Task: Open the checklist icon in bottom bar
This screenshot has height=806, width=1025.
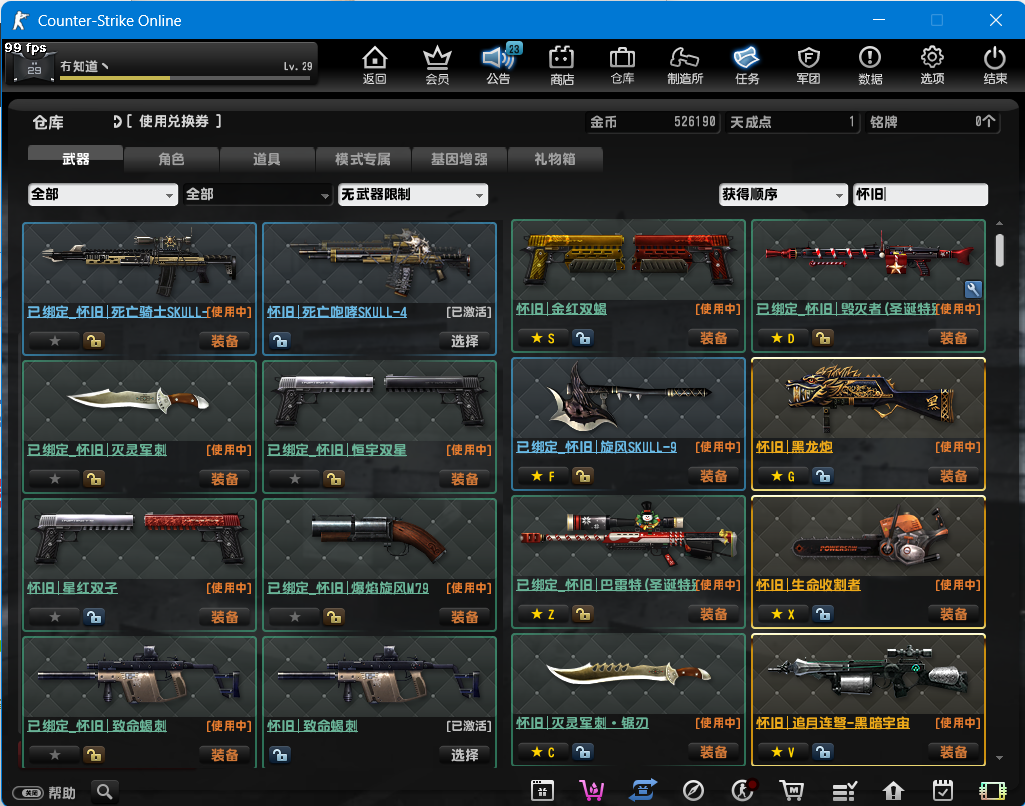Action: click(844, 790)
